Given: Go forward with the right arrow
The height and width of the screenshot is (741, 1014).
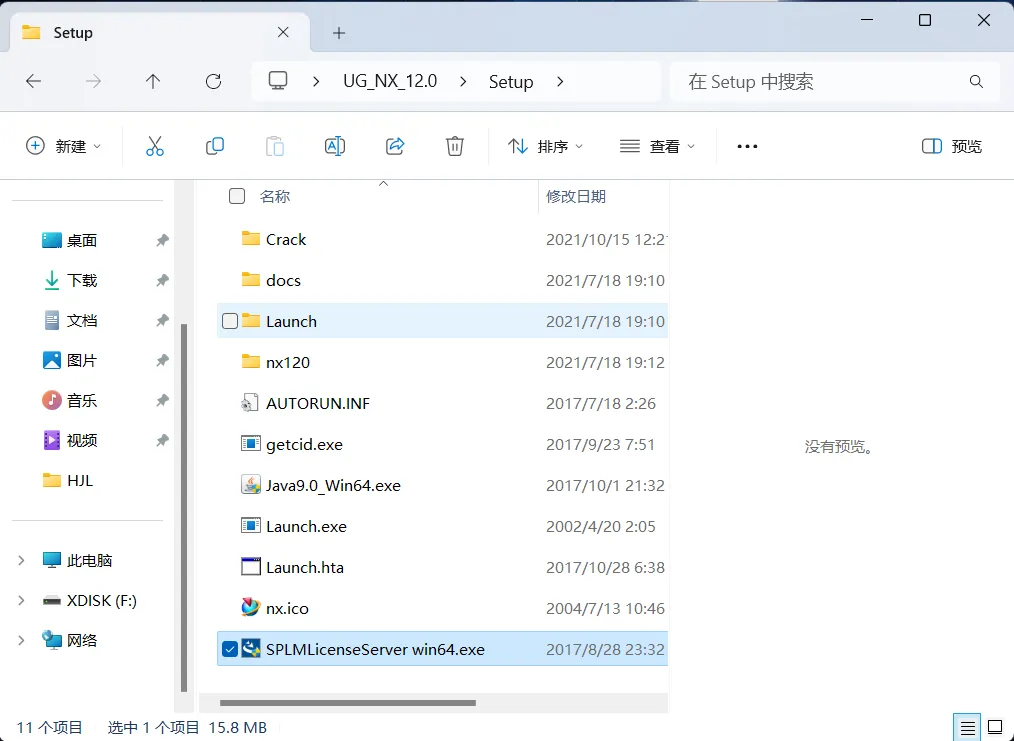Looking at the screenshot, I should pyautogui.click(x=93, y=81).
